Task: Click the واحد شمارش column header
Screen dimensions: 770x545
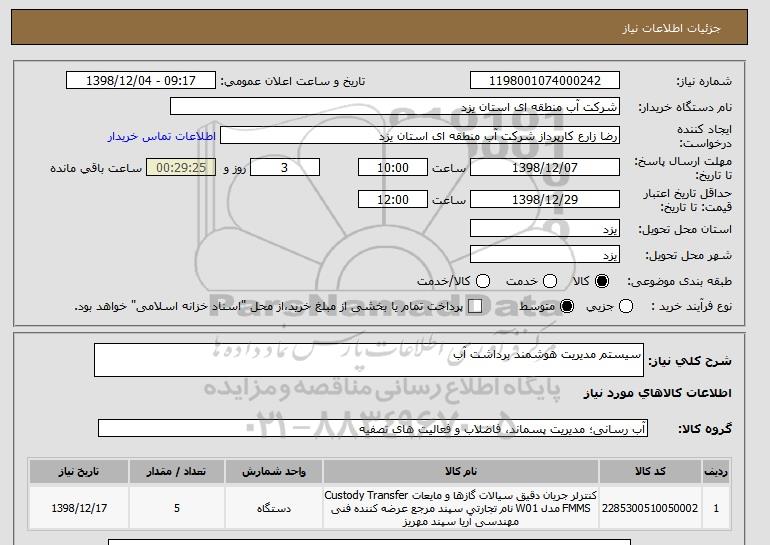Action: point(274,471)
